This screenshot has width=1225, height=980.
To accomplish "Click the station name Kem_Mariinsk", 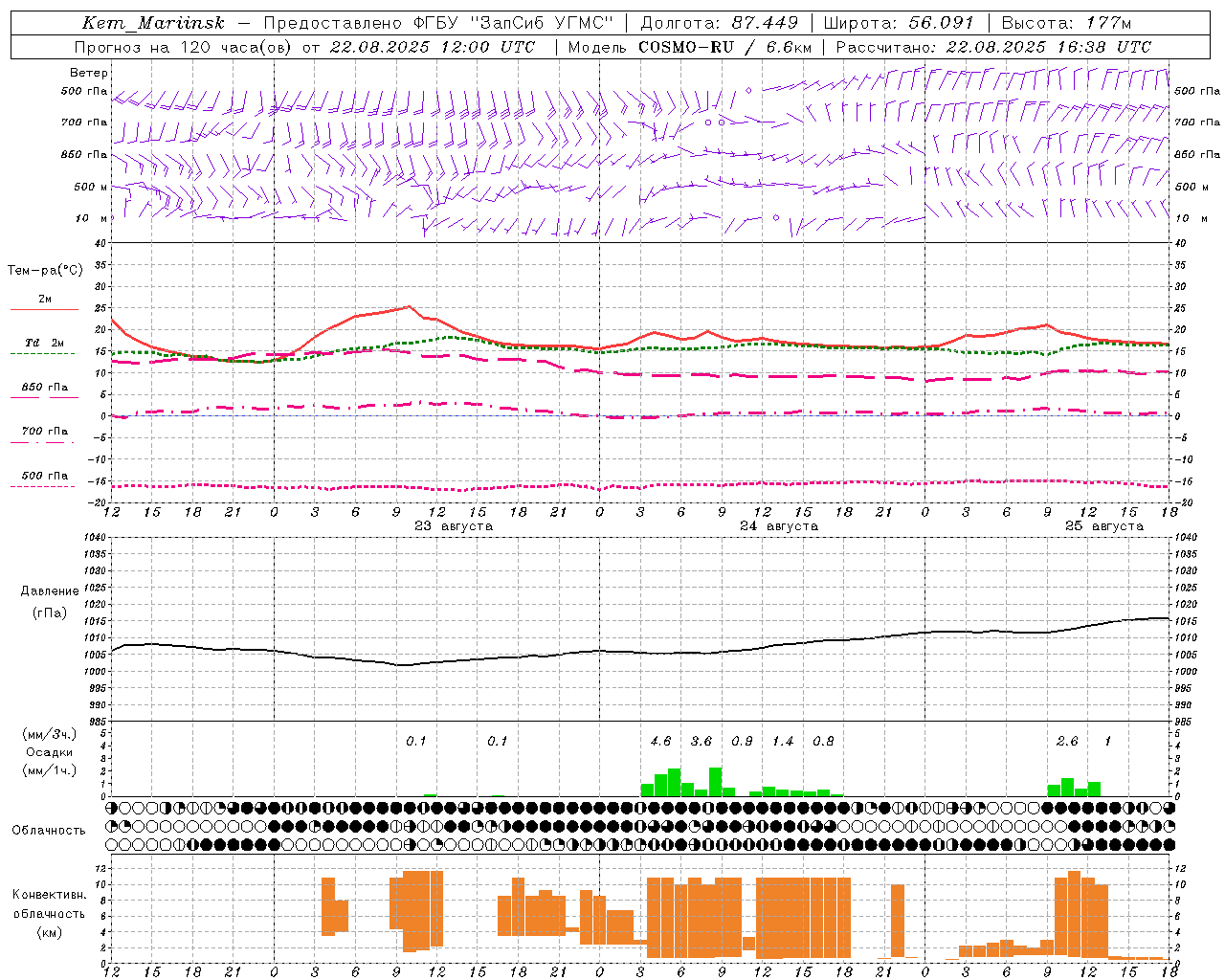I will pos(153,23).
